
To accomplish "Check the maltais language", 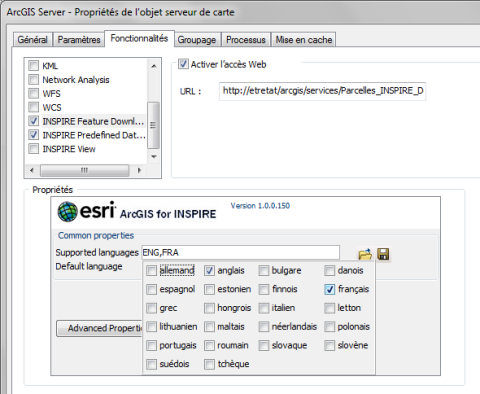I will coord(209,327).
